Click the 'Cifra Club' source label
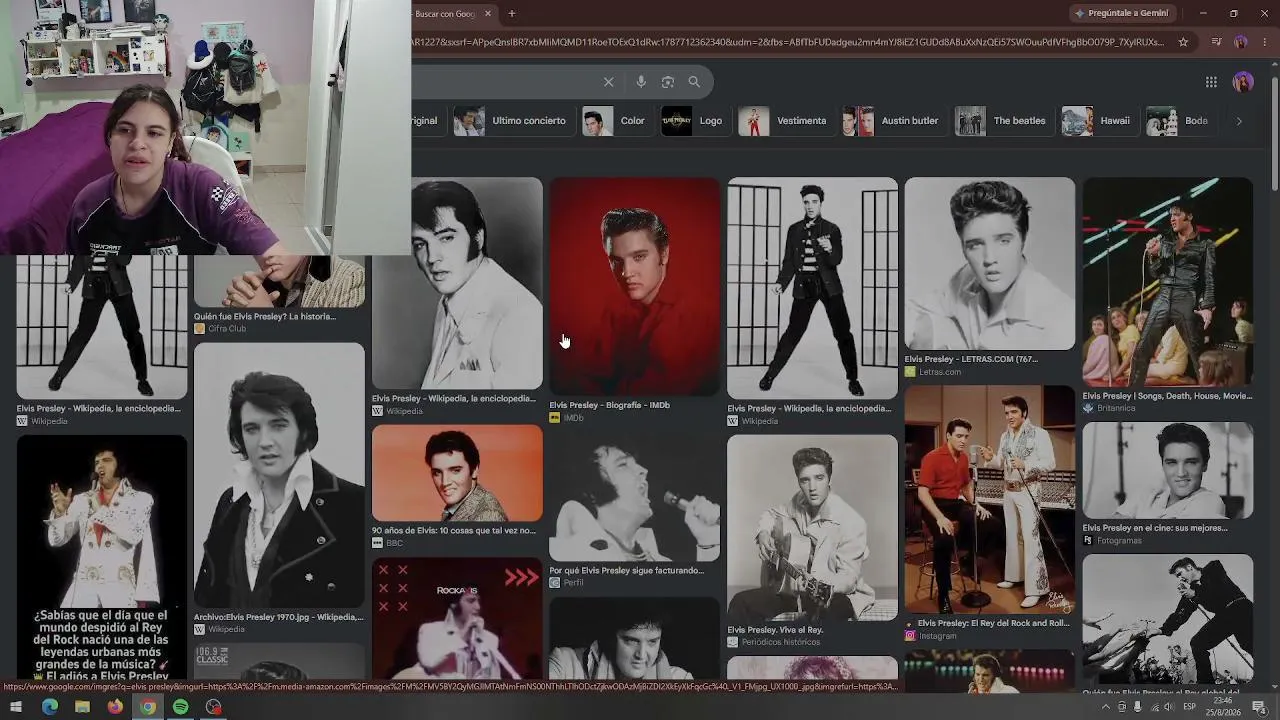The height and width of the screenshot is (720, 1280). pos(227,329)
